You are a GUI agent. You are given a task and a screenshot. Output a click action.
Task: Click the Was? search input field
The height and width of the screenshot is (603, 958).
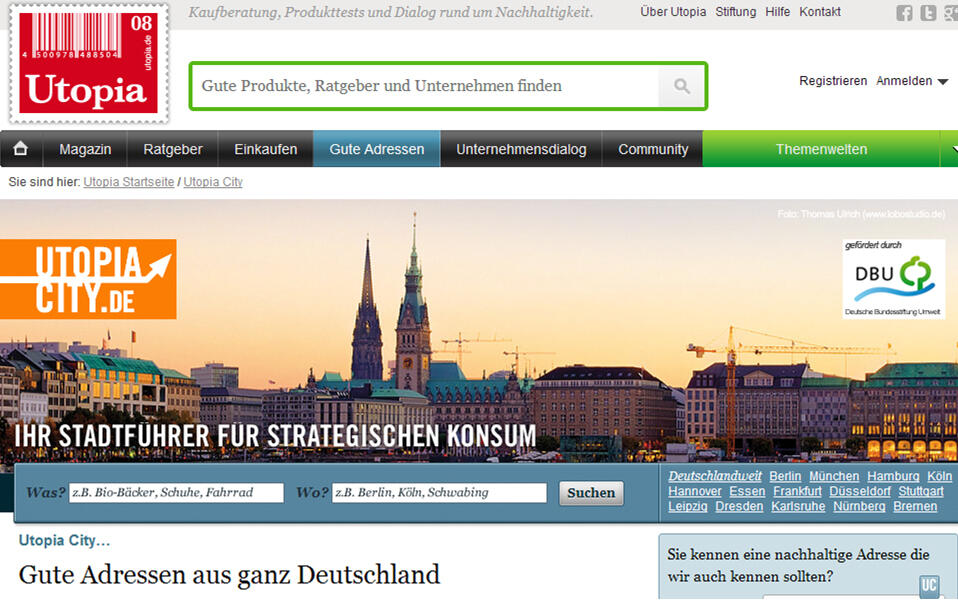175,492
